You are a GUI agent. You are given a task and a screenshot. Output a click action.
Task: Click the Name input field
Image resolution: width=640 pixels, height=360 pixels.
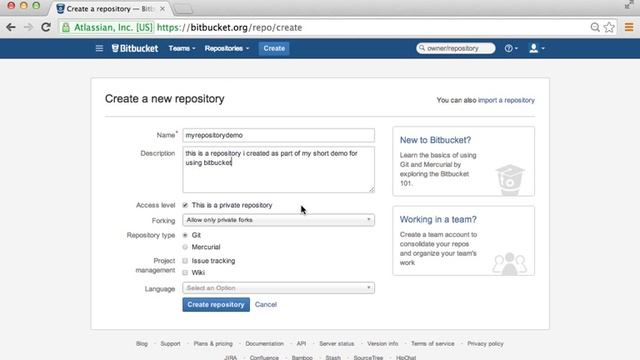(x=278, y=135)
